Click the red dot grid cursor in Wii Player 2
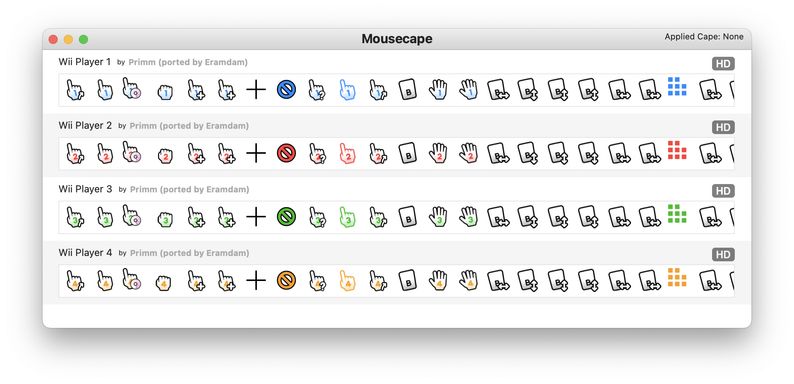The image size is (794, 384). click(x=677, y=150)
